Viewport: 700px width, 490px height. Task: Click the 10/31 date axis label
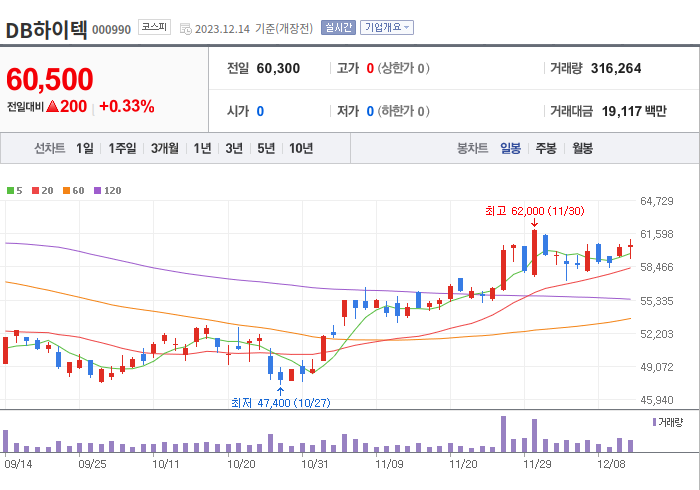click(x=315, y=464)
